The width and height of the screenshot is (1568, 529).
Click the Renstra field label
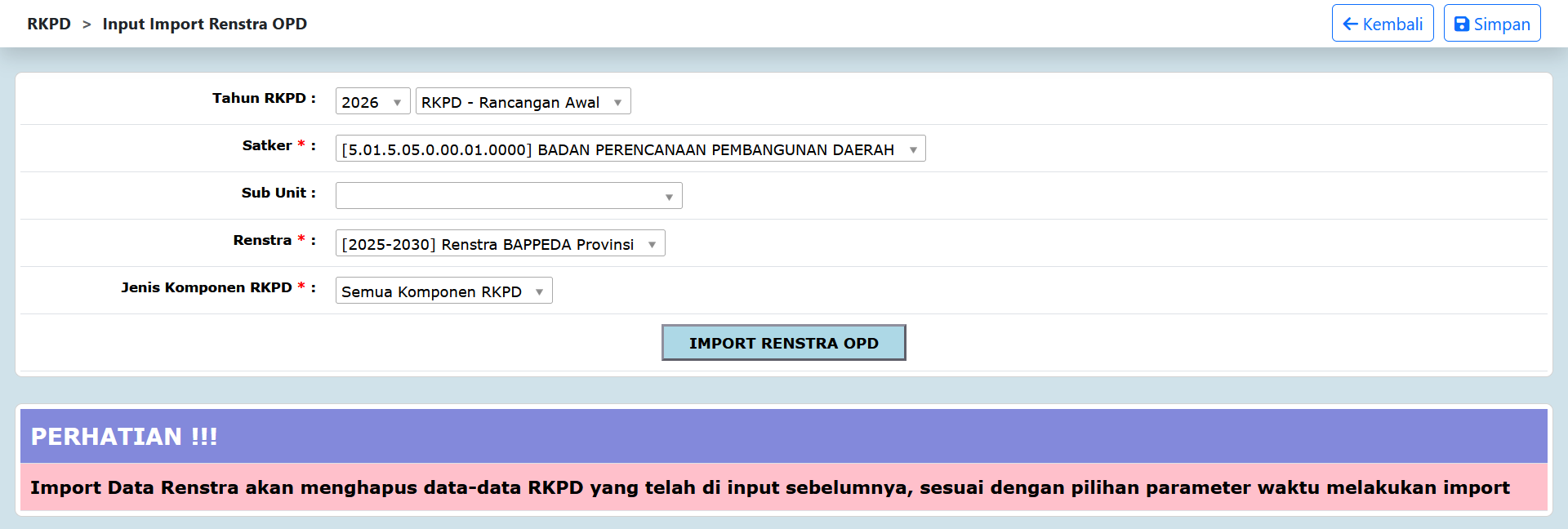point(274,240)
